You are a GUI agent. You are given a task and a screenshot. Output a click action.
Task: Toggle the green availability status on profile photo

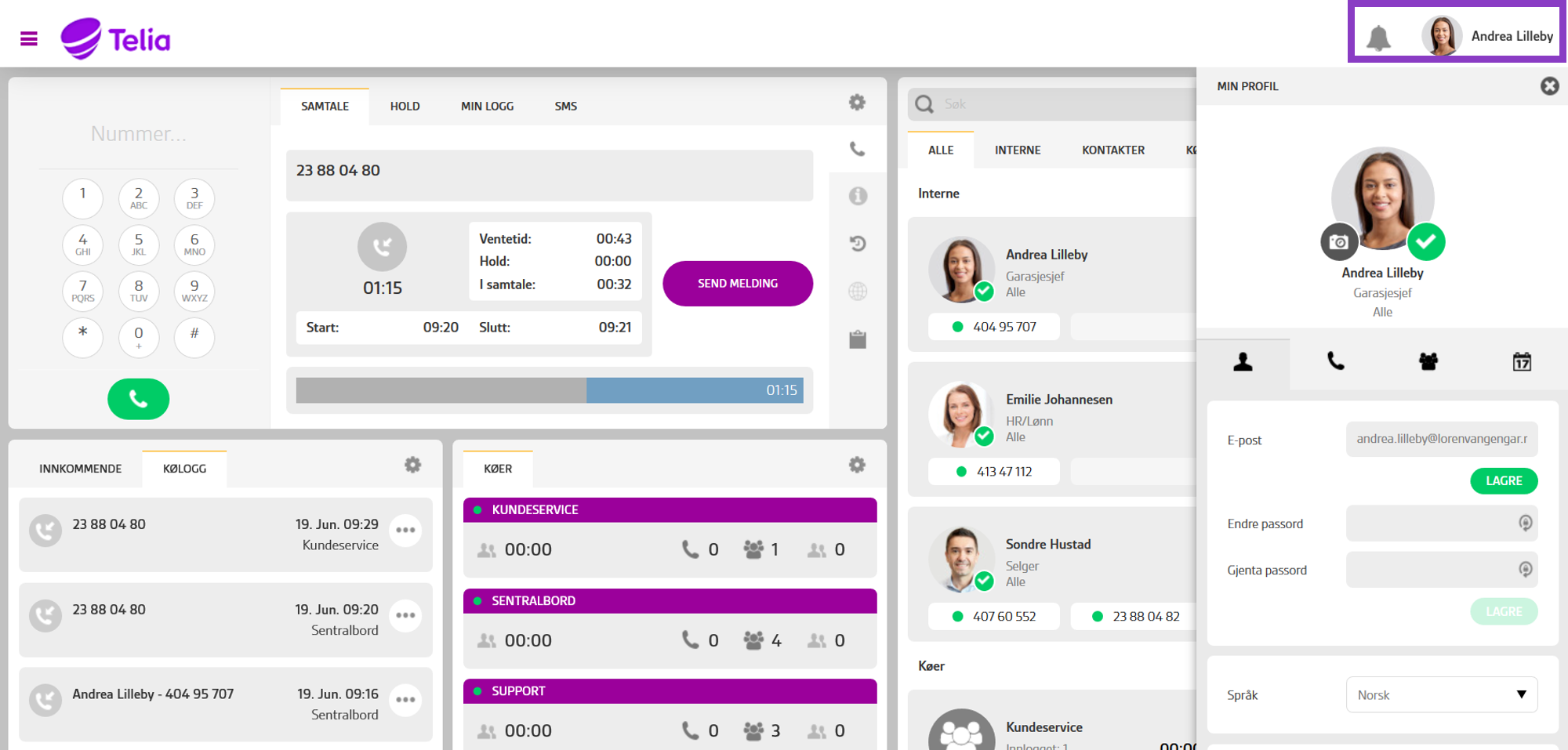[x=1425, y=242]
